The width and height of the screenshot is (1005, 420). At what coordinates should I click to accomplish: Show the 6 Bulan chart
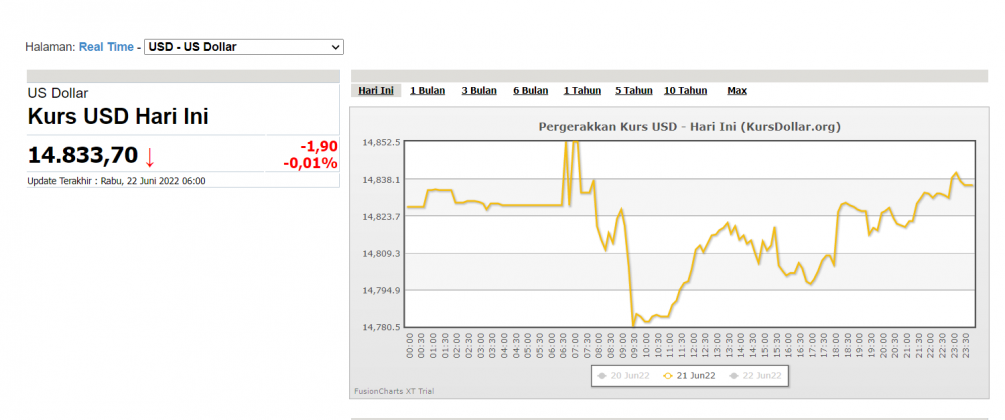point(530,90)
